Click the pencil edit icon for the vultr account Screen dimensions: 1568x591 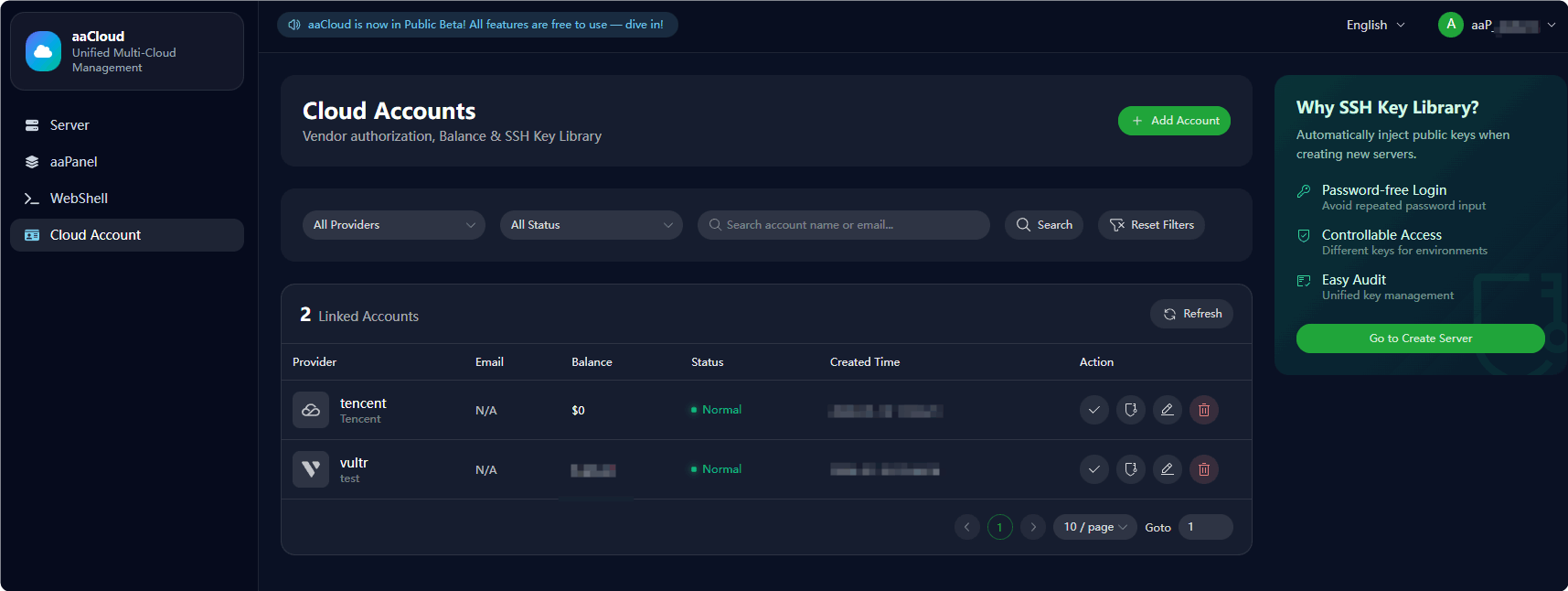(1167, 469)
